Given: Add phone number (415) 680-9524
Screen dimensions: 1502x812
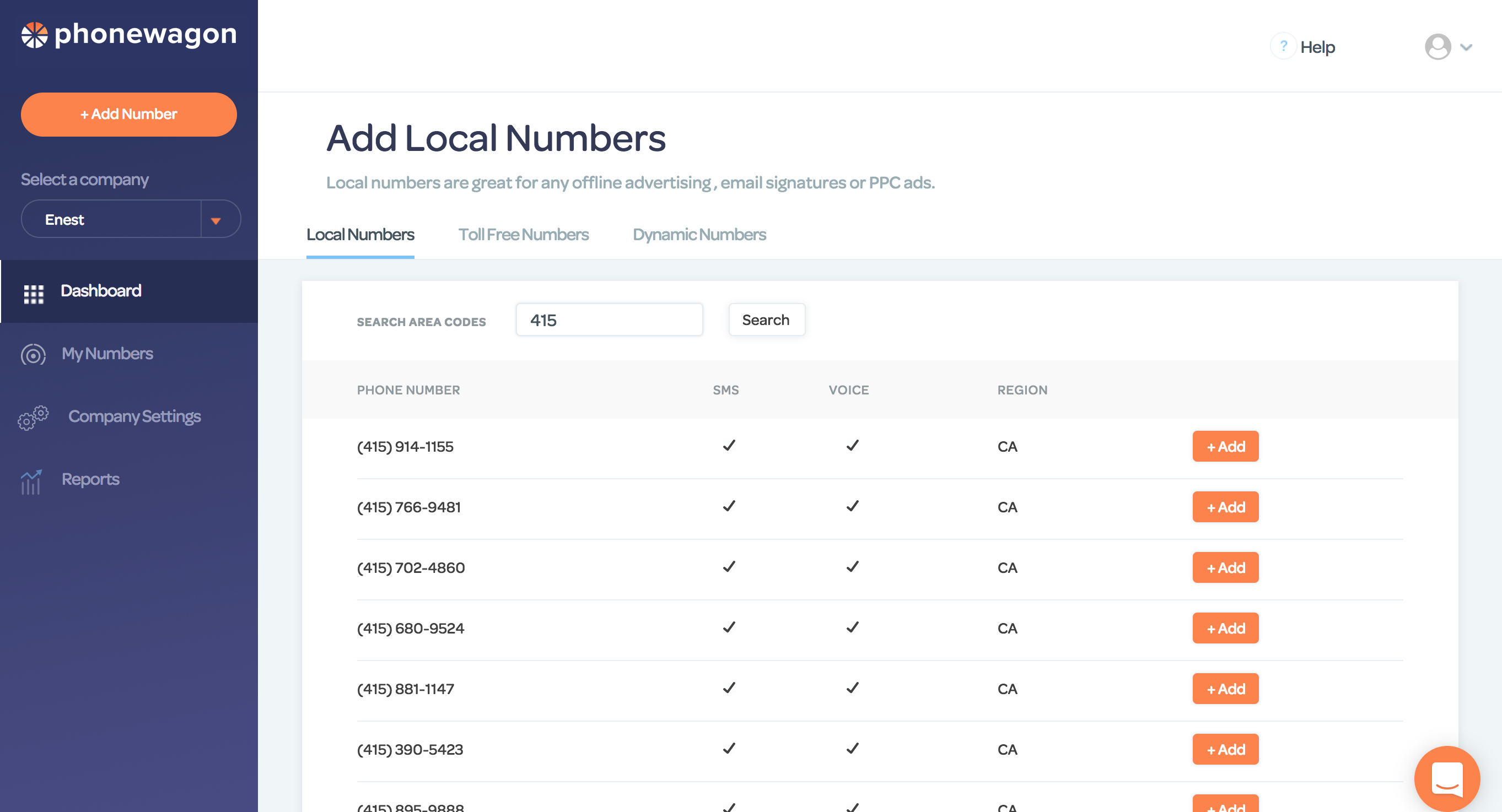Looking at the screenshot, I should 1225,628.
